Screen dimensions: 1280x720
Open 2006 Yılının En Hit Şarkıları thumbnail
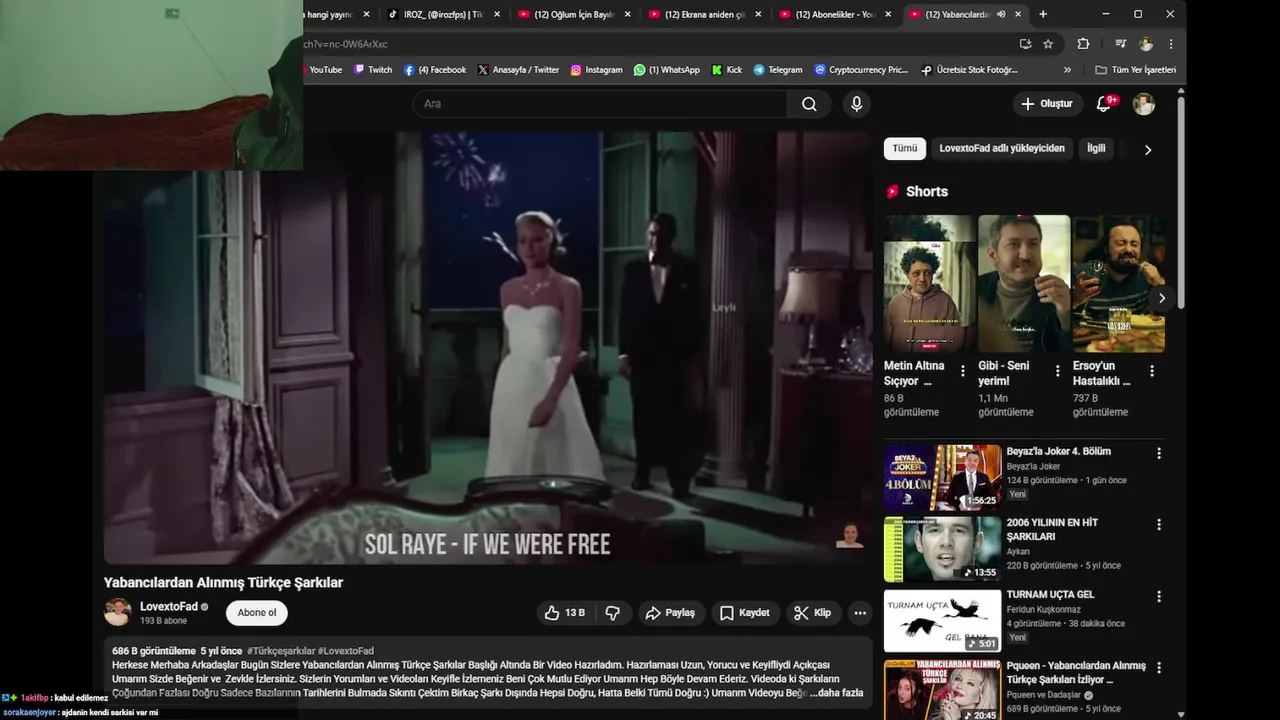point(942,549)
